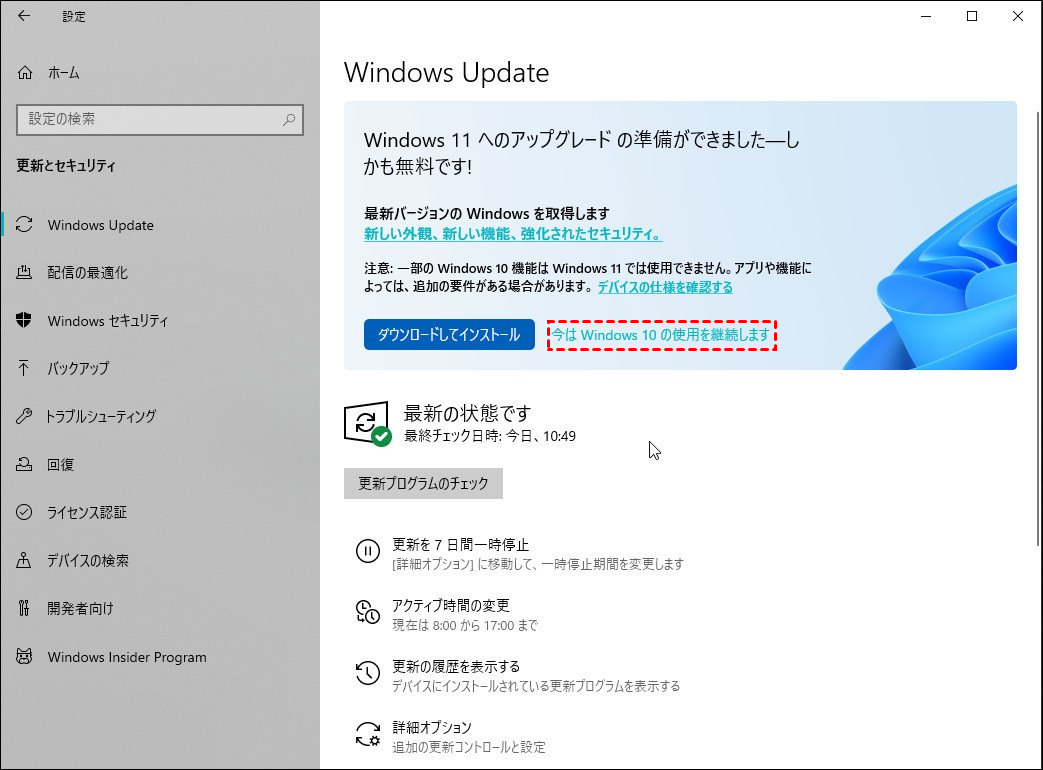Click the Backup (バックアップ) up-arrow icon

point(24,368)
